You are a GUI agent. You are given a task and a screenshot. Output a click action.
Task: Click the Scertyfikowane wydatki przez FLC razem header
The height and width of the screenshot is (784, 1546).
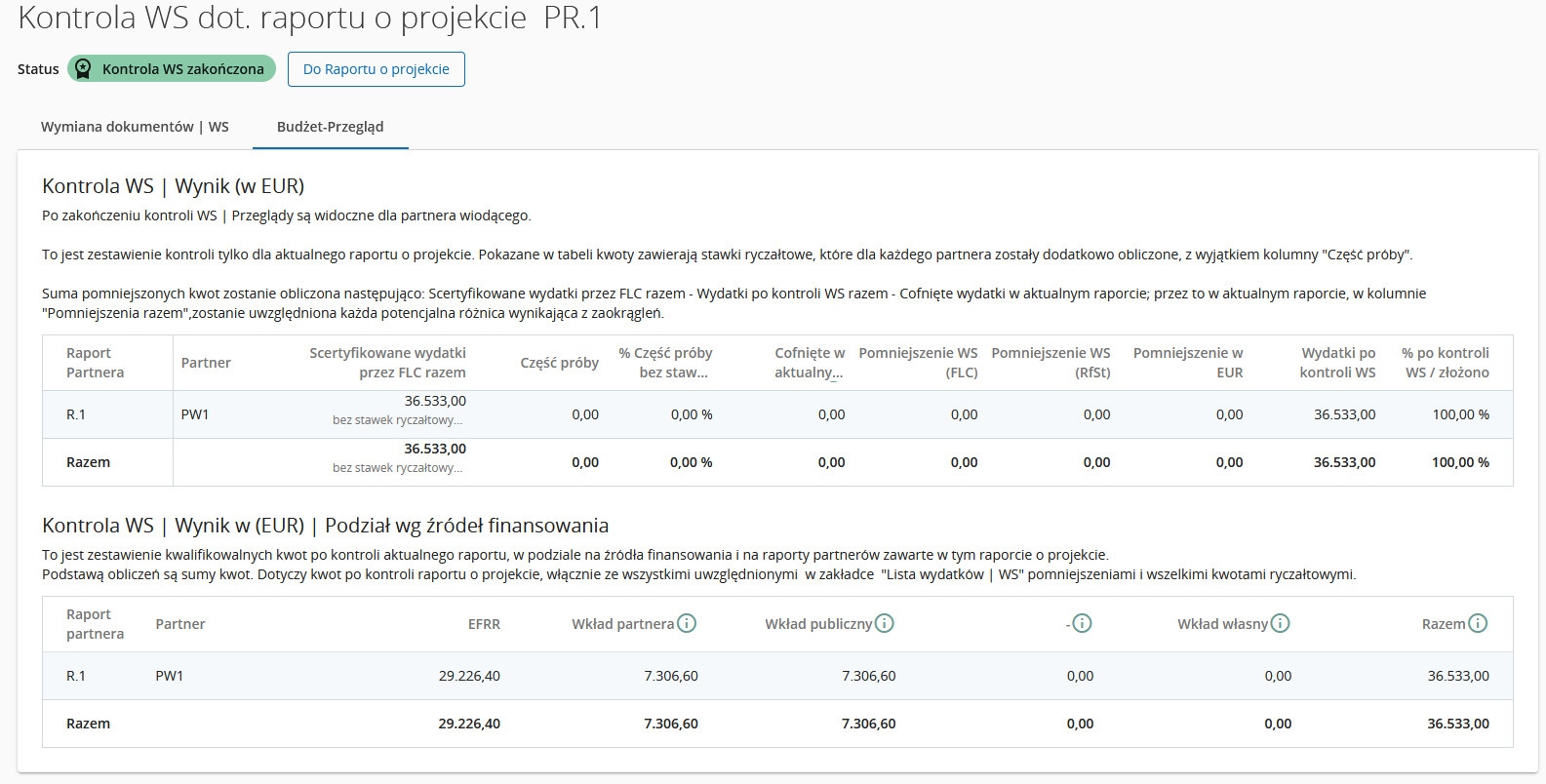tap(387, 363)
